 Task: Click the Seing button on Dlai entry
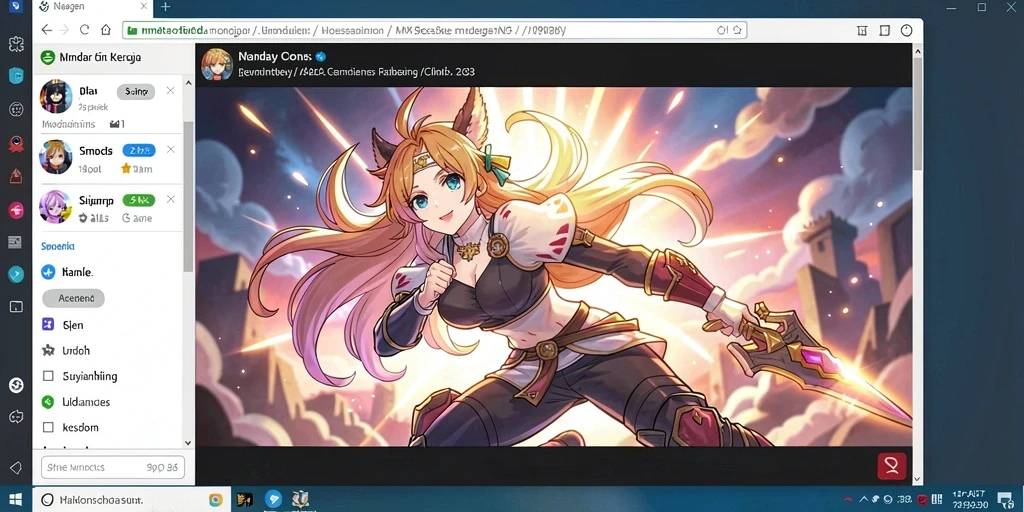pyautogui.click(x=136, y=91)
